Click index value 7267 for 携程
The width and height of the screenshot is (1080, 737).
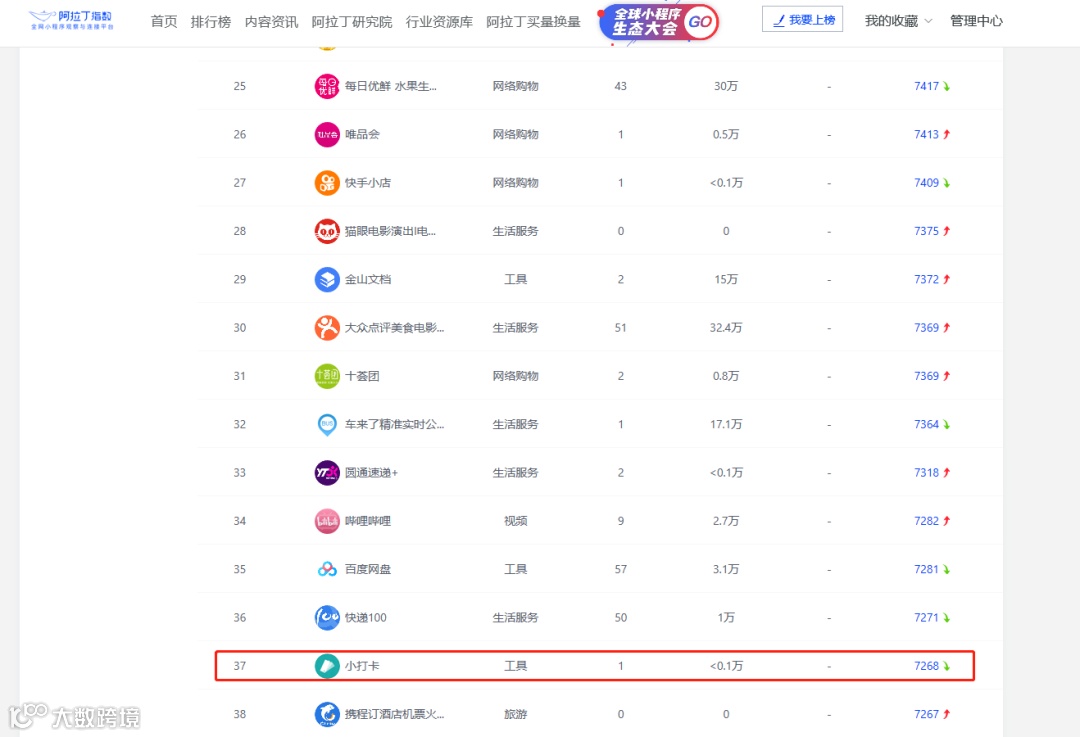pyautogui.click(x=926, y=714)
